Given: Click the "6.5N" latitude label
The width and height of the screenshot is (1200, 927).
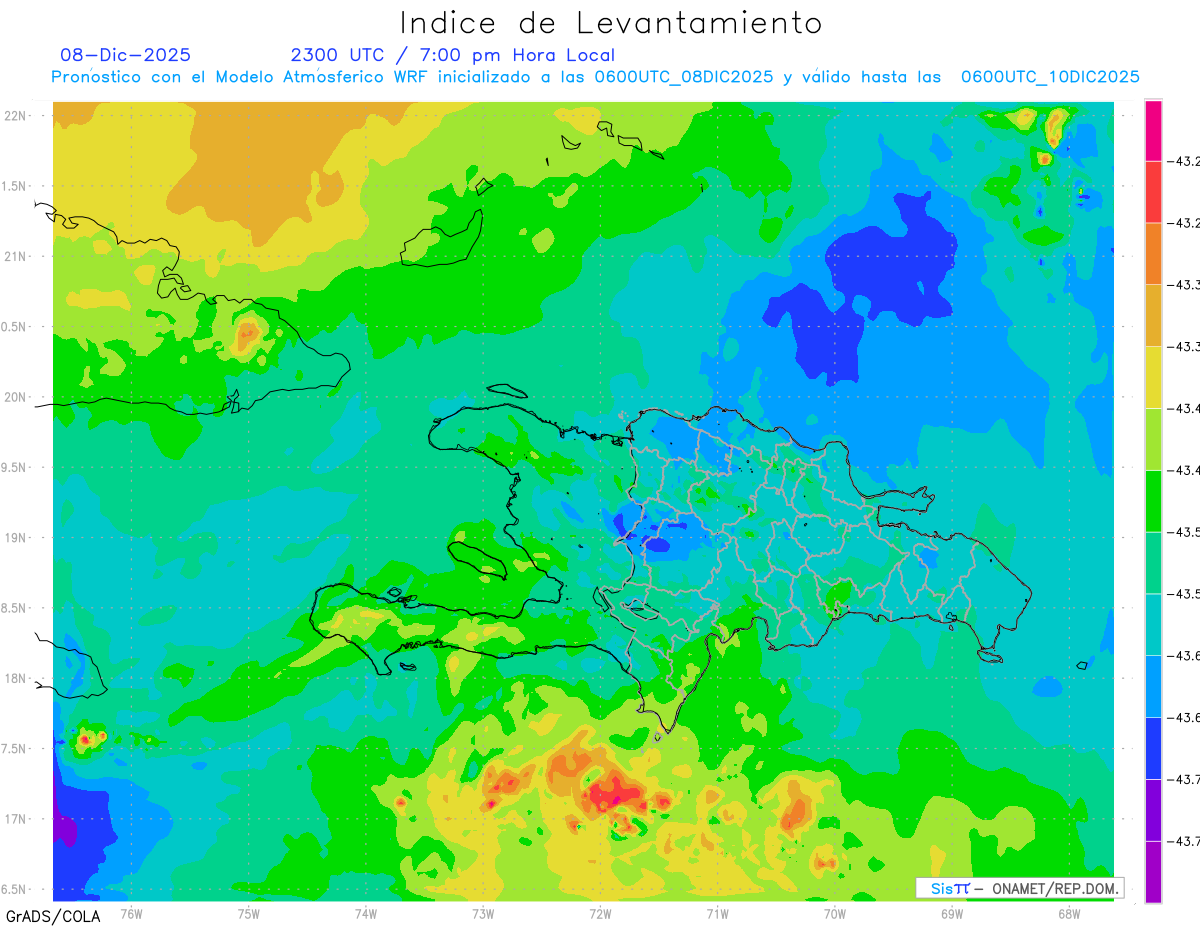Looking at the screenshot, I should 15,890.
